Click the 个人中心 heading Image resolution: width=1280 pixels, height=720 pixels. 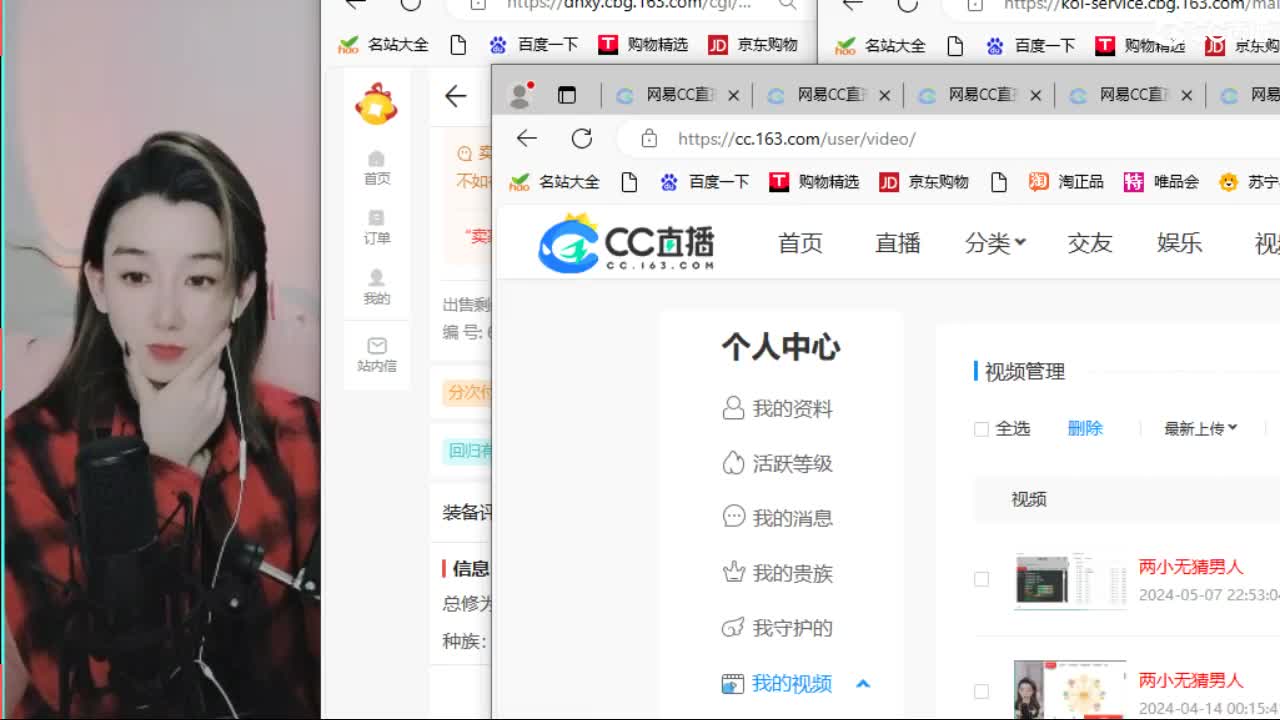point(781,347)
